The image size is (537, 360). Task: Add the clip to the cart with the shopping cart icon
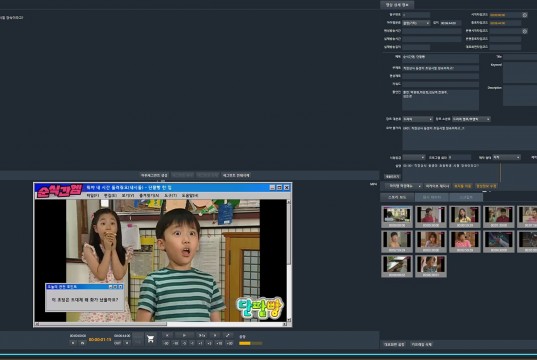pos(150,339)
